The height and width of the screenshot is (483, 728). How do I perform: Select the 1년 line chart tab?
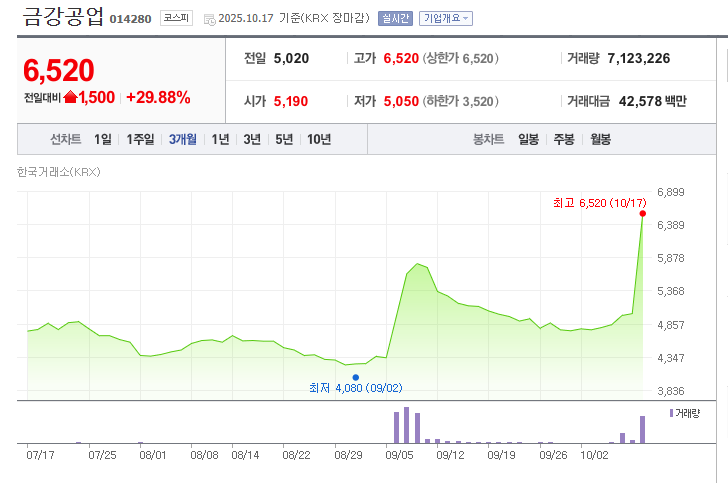(221, 139)
